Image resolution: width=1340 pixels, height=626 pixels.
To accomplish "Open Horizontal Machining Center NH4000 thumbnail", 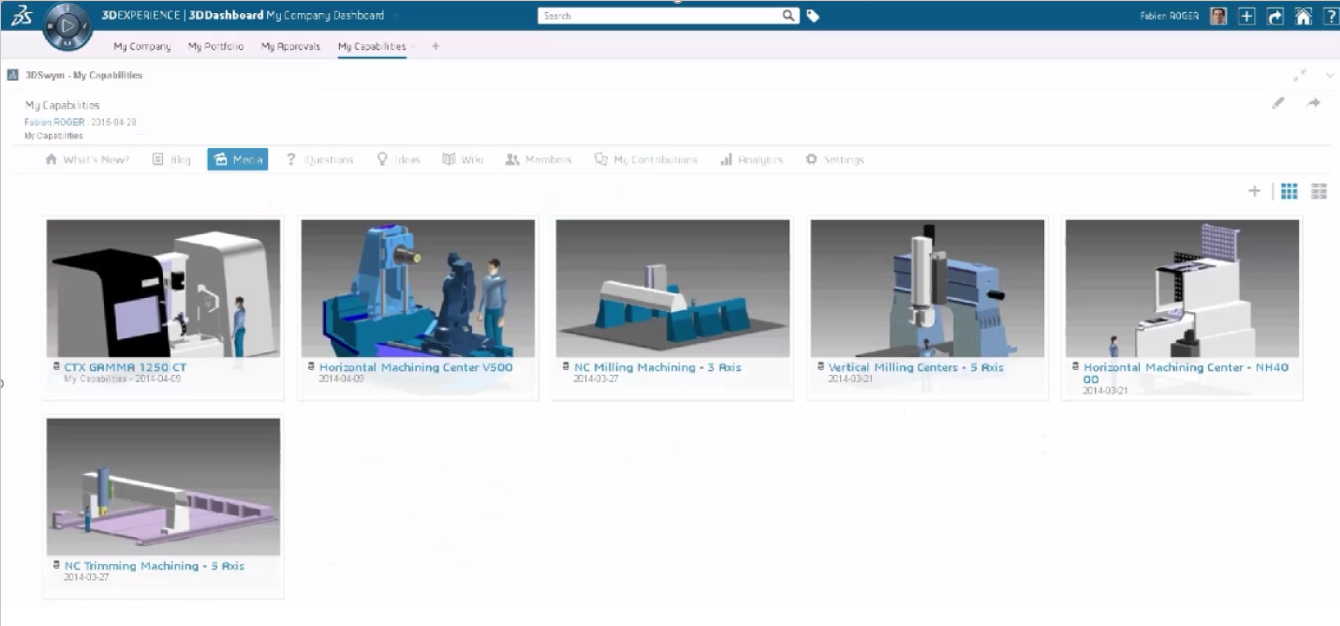I will [1182, 288].
